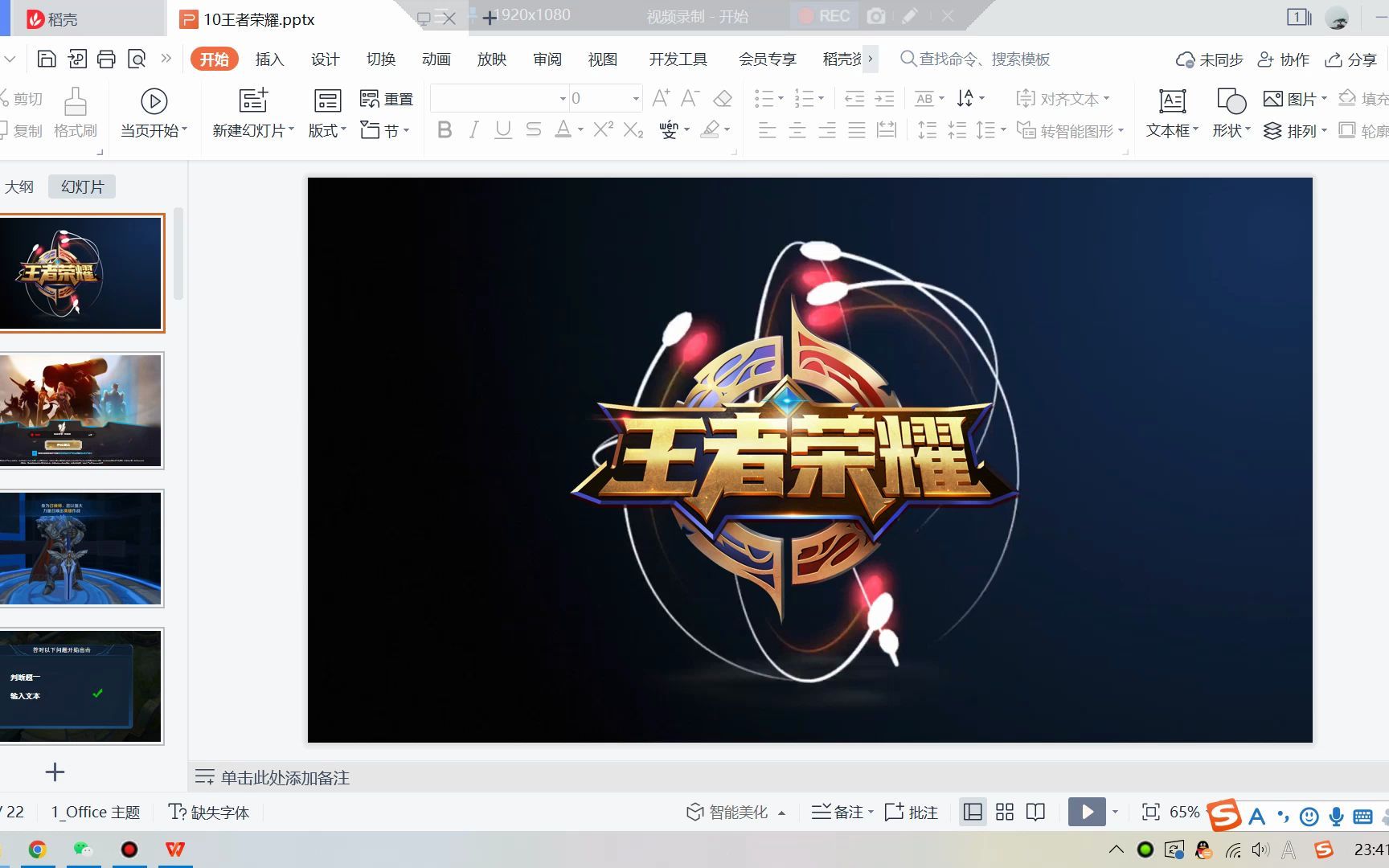This screenshot has height=868, width=1389.
Task: Toggle Bold formatting
Action: coord(445,129)
